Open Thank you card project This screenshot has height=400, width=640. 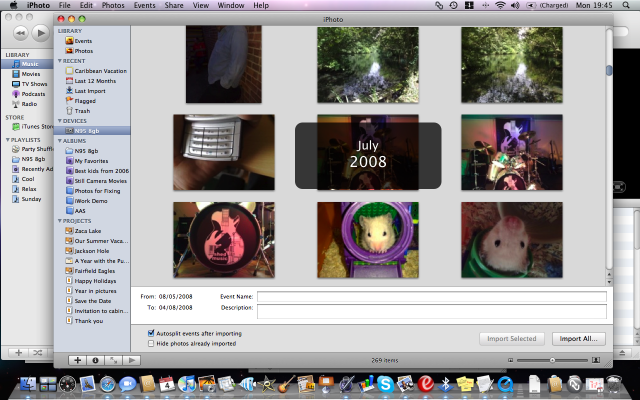(89, 321)
